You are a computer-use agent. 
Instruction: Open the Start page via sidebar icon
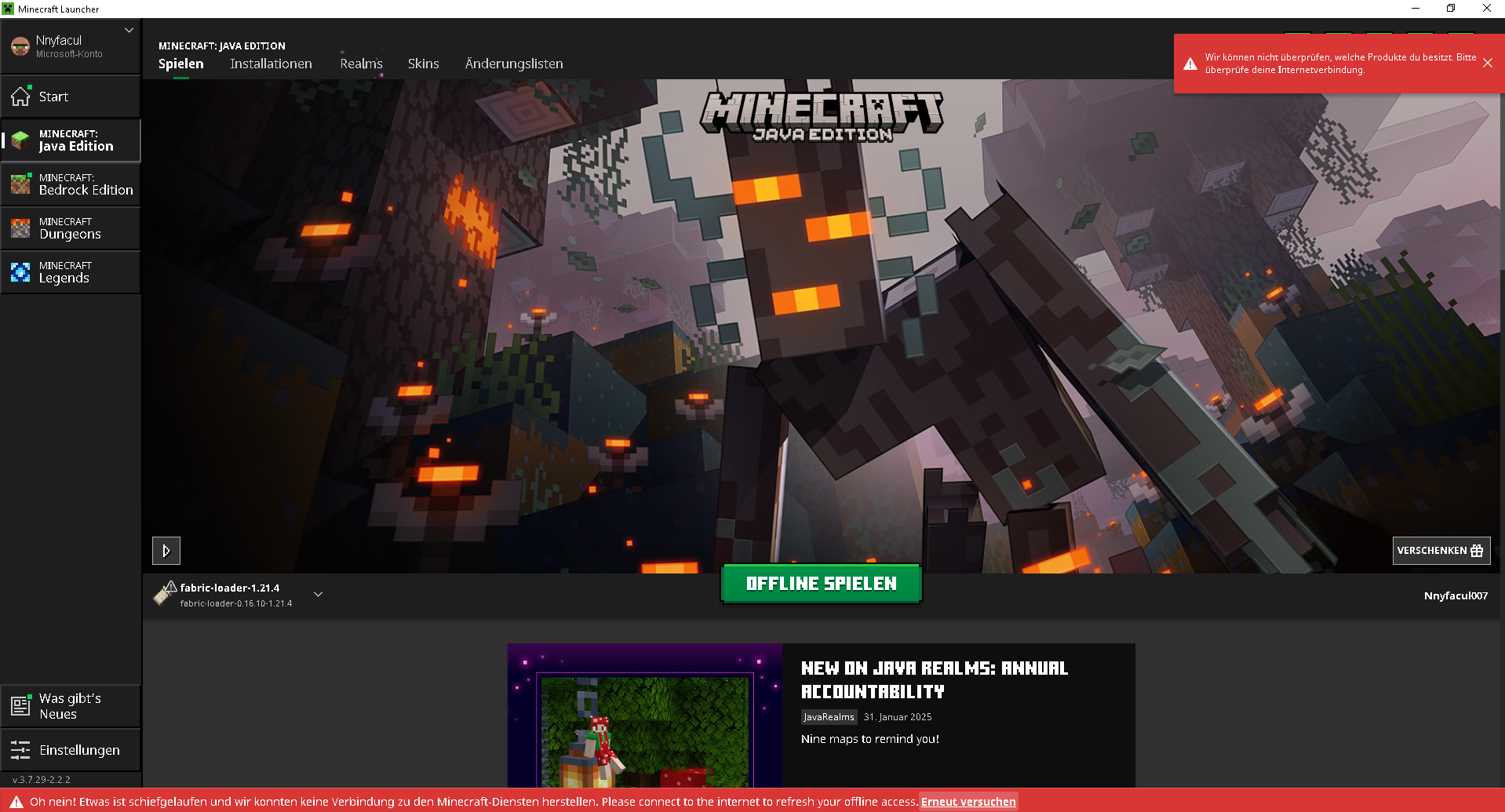click(x=20, y=96)
